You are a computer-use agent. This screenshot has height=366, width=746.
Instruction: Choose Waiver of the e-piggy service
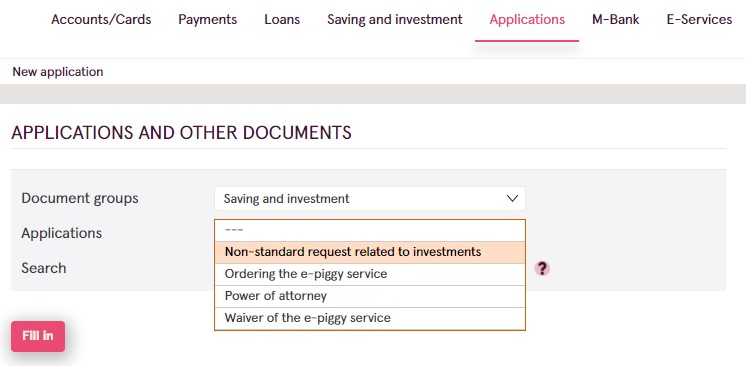click(x=370, y=318)
